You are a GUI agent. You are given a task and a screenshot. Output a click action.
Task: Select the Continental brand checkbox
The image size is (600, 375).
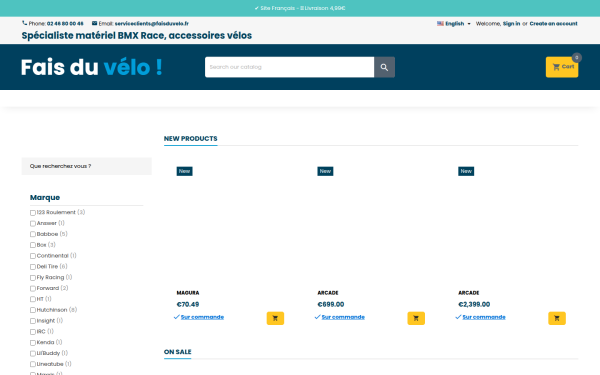[33, 256]
